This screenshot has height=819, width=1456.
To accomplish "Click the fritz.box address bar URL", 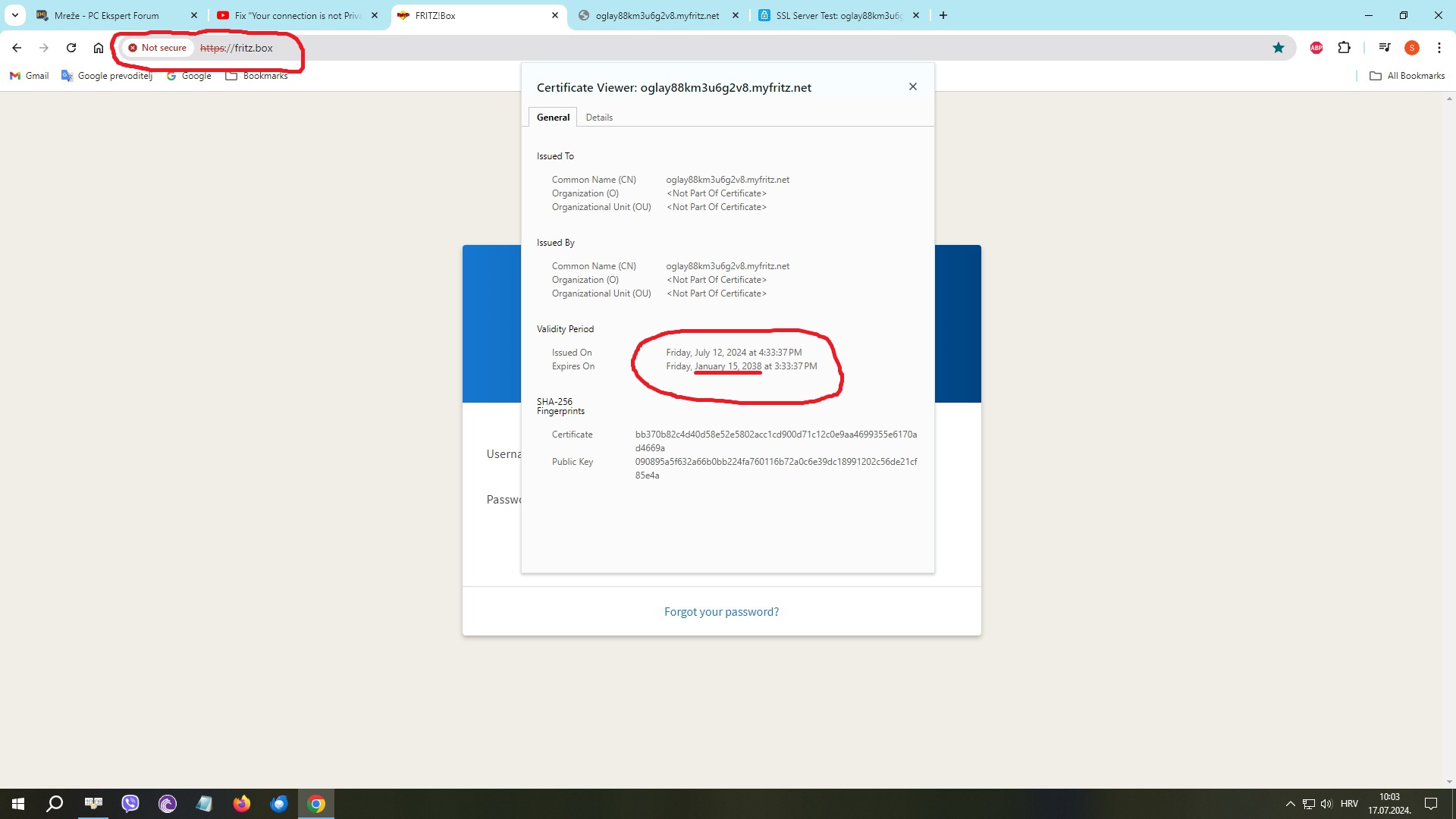I will (237, 48).
